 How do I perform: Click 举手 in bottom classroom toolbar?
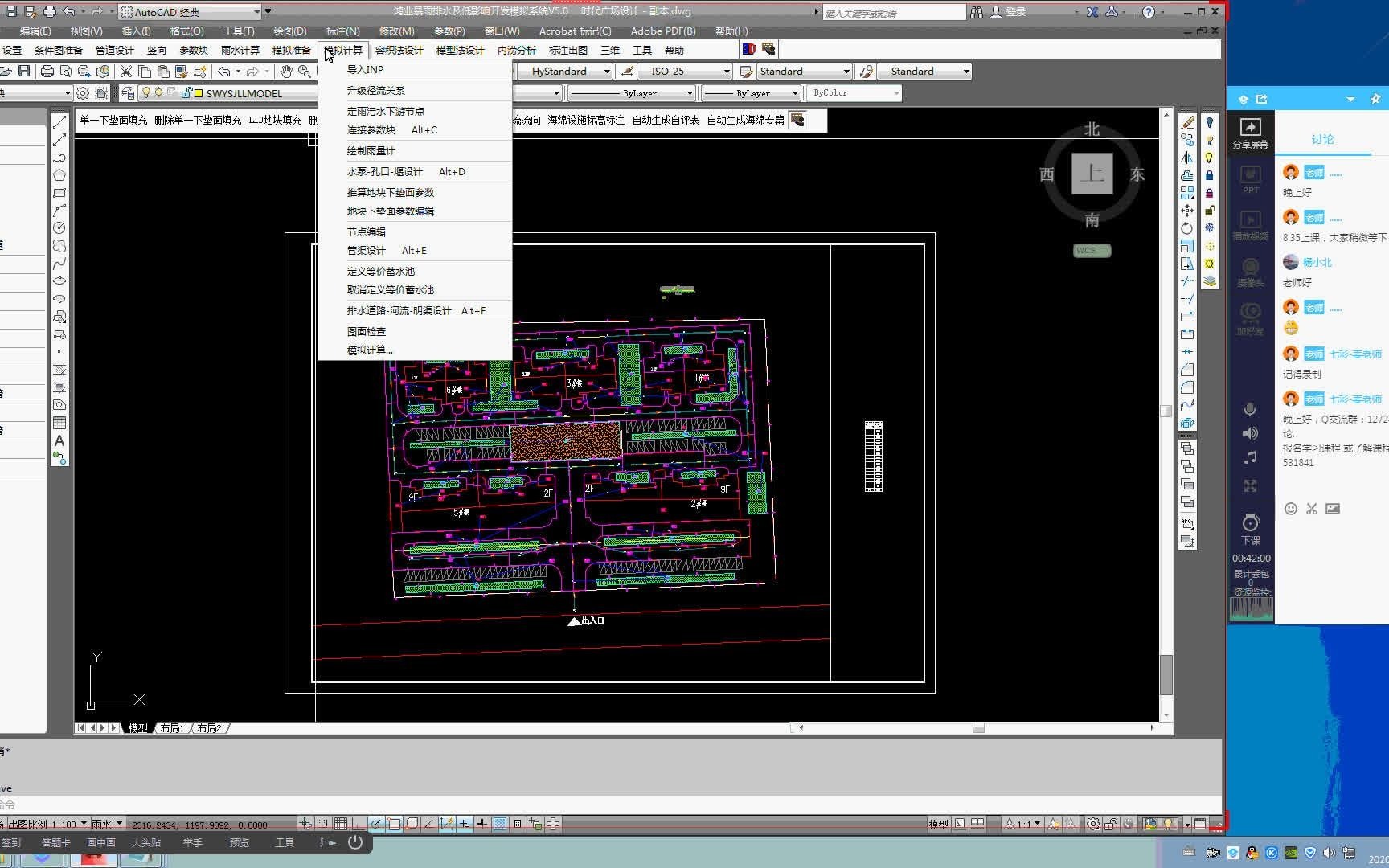[x=192, y=843]
